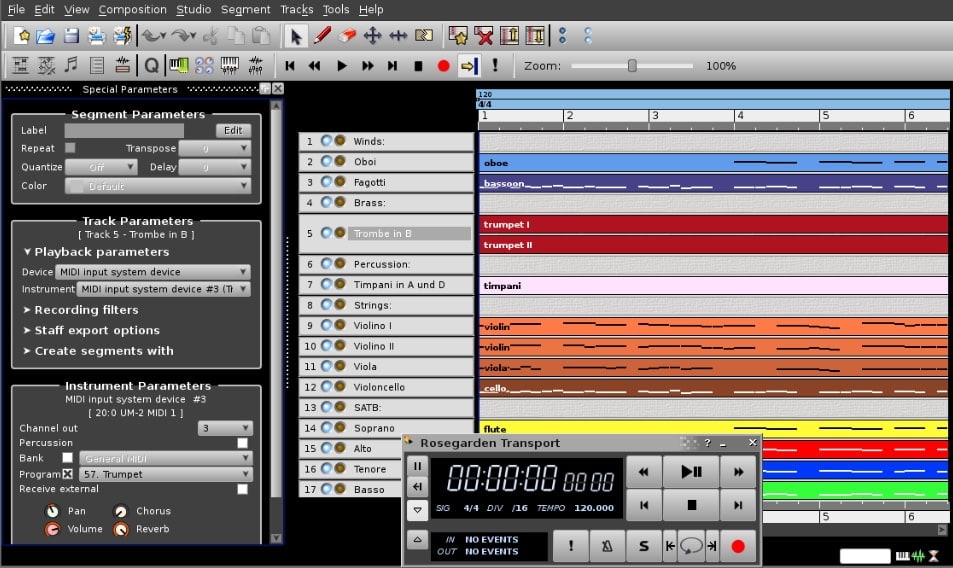Click the Volume knob in Instrument Parameters
The height and width of the screenshot is (568, 953).
pyautogui.click(x=53, y=529)
